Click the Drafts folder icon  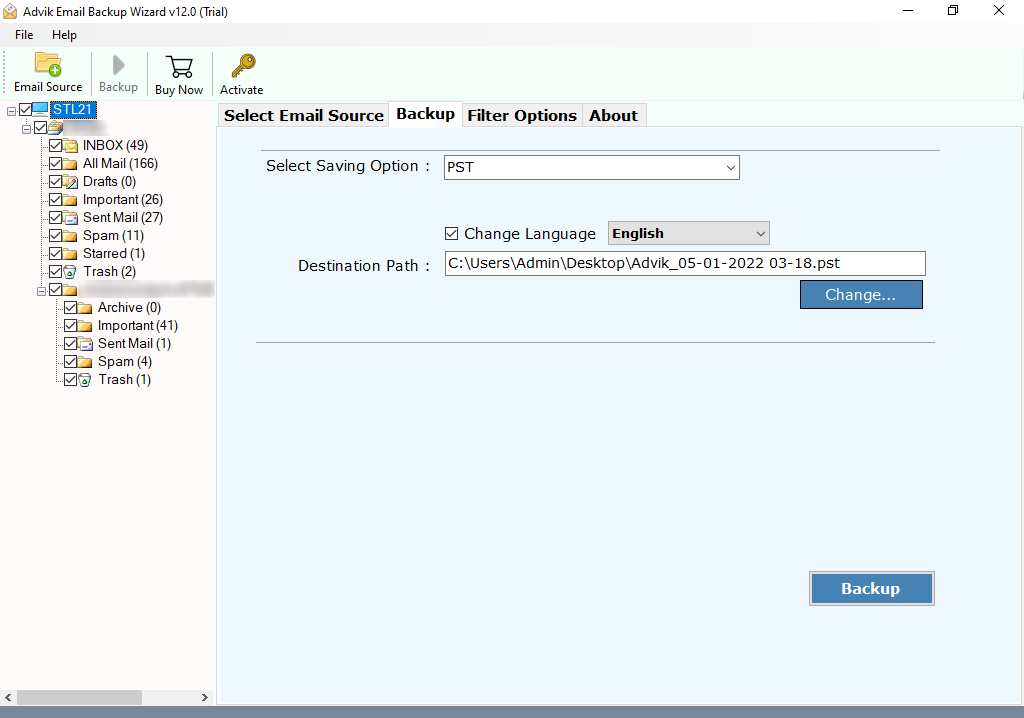point(70,182)
